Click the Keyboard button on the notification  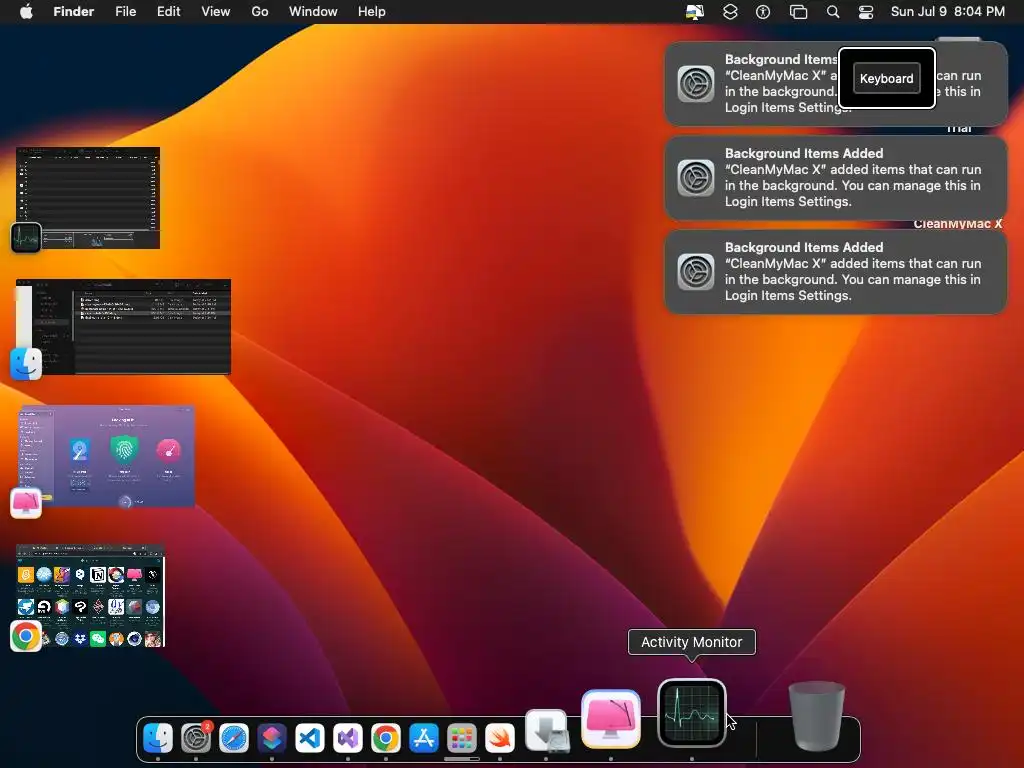(886, 78)
